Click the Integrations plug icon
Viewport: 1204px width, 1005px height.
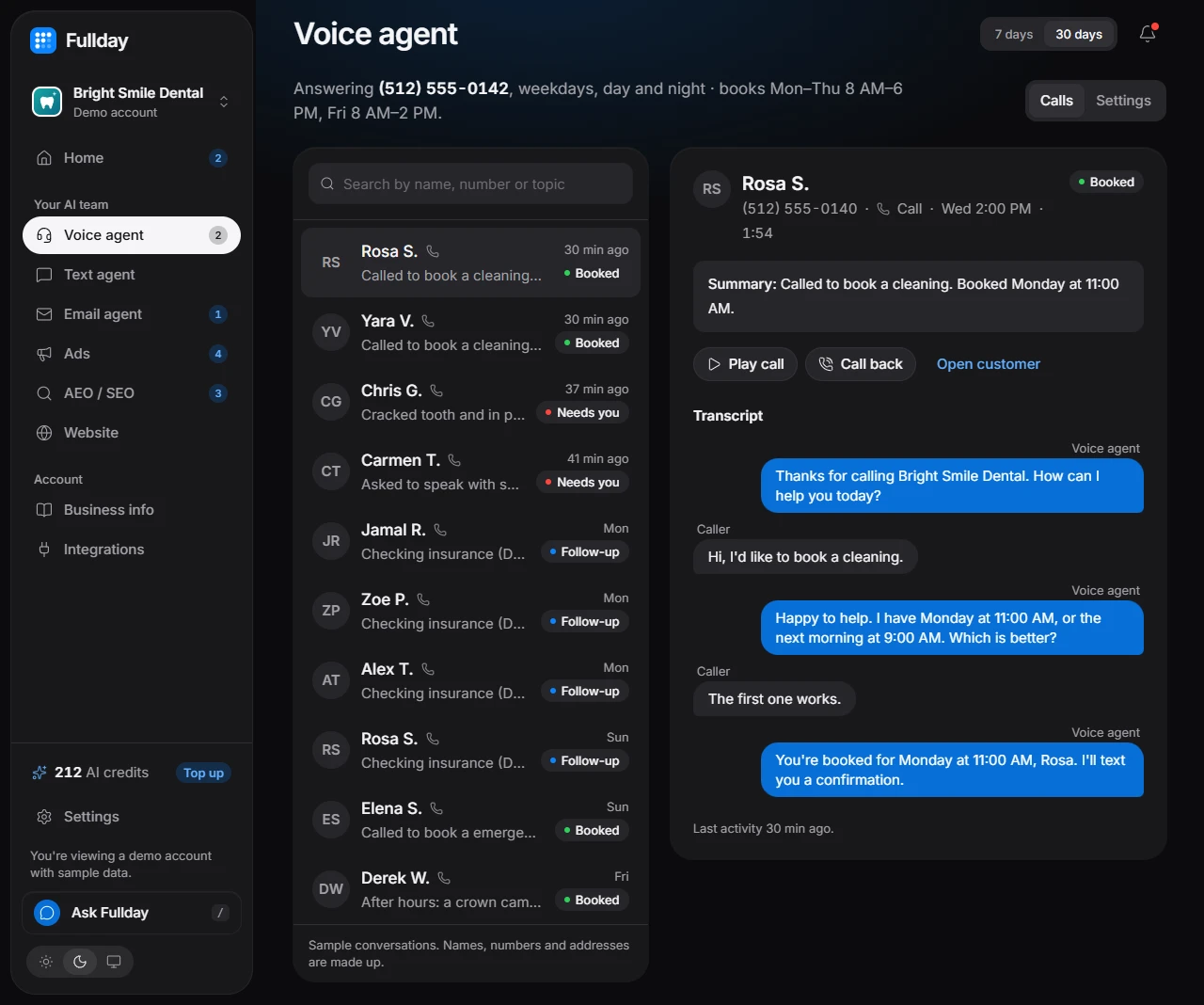(44, 550)
